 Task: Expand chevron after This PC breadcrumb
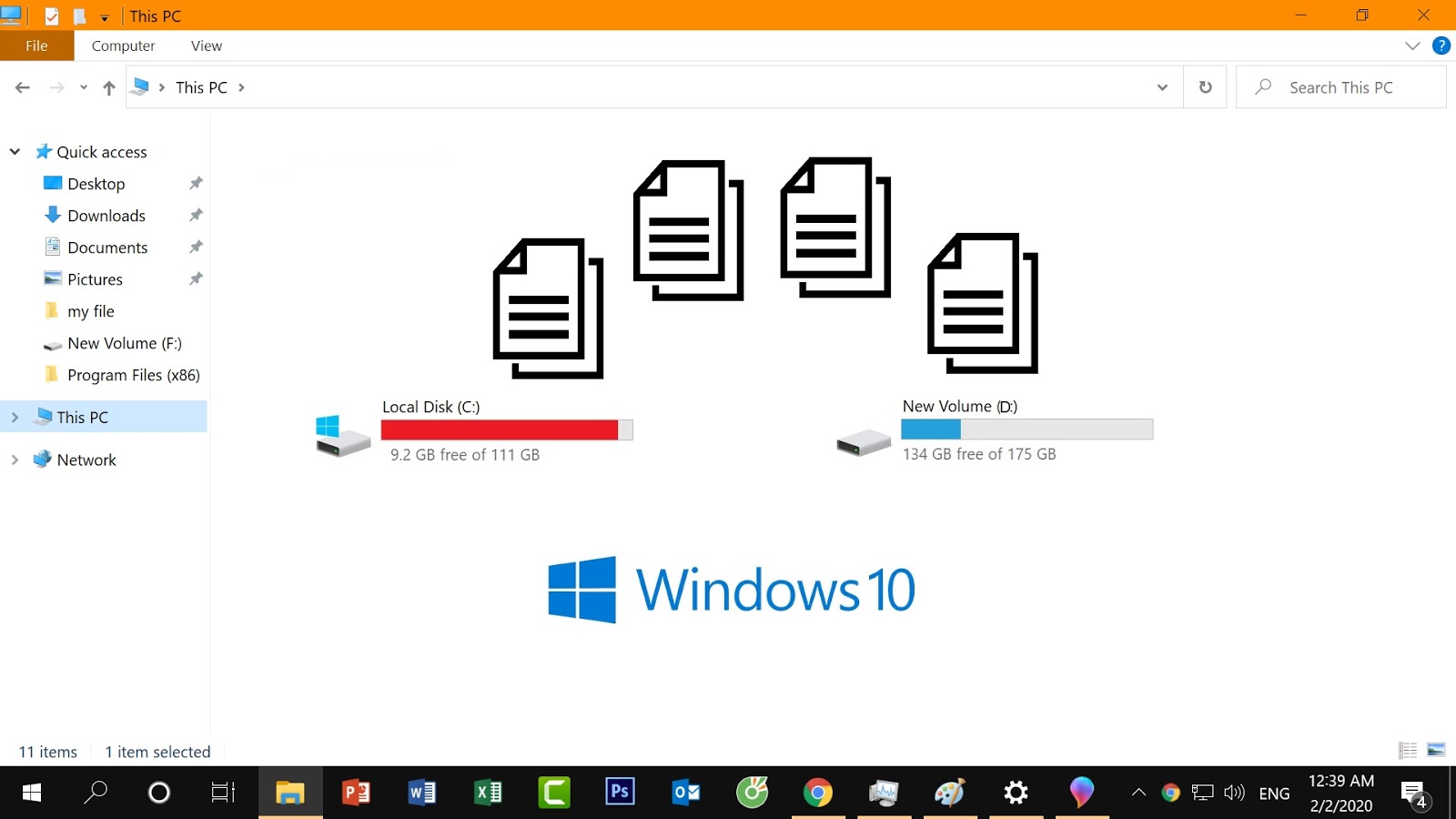241,87
